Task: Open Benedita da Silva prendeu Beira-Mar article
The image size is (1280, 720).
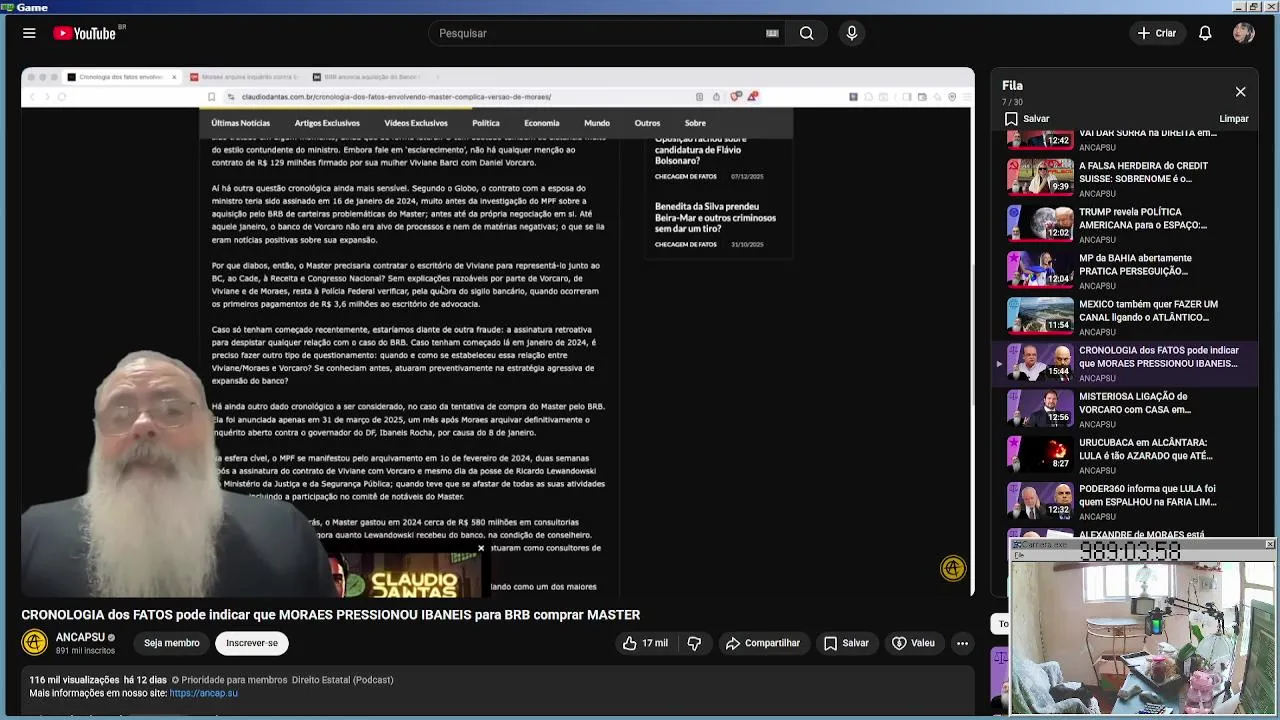Action: (x=715, y=217)
